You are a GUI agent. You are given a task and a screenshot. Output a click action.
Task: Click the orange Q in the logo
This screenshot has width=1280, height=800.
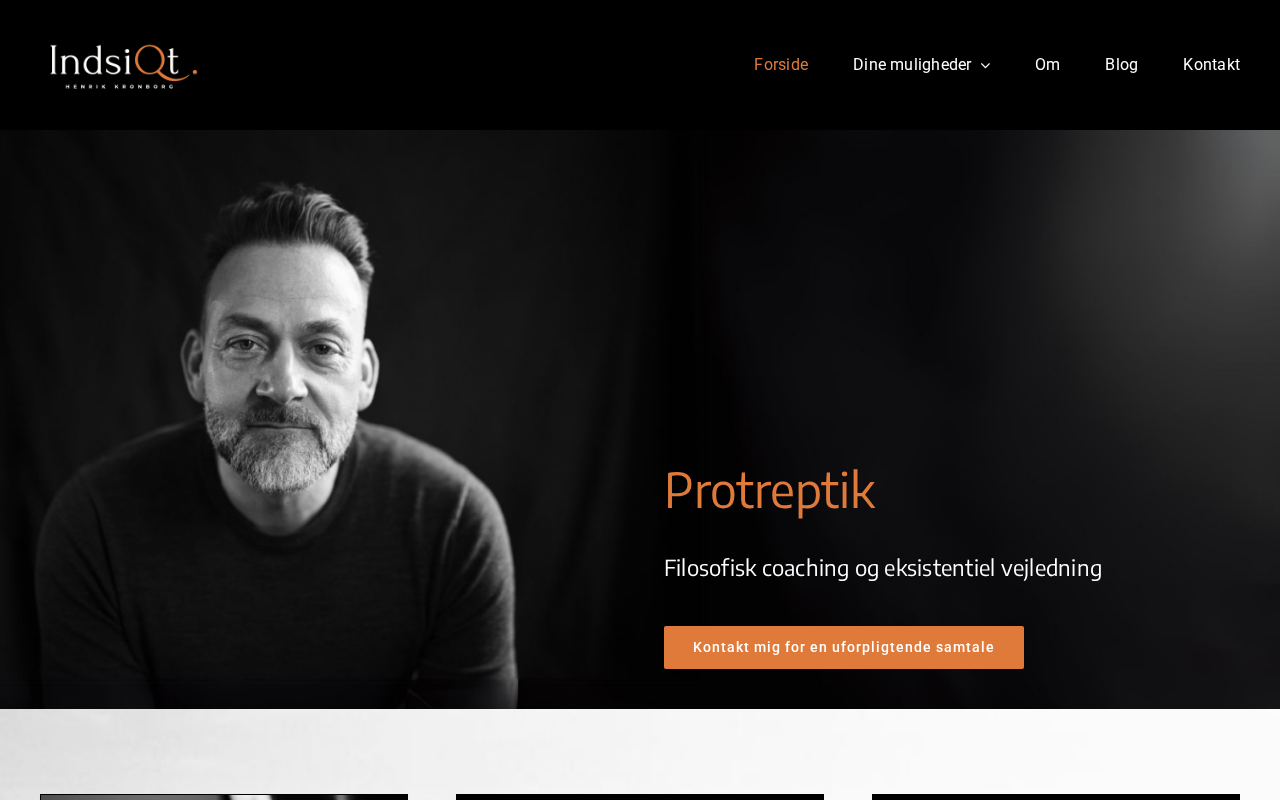pos(150,62)
